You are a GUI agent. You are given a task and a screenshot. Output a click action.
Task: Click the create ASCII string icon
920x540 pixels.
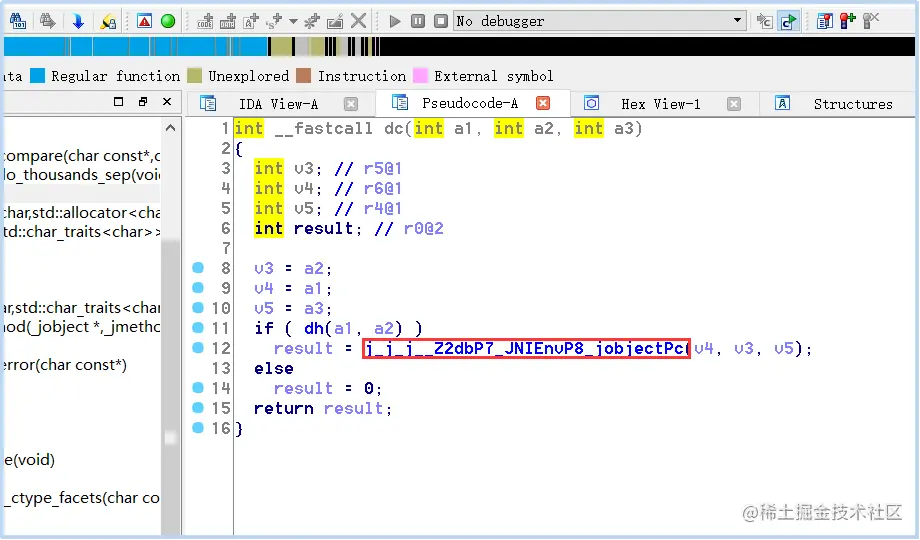tap(251, 22)
